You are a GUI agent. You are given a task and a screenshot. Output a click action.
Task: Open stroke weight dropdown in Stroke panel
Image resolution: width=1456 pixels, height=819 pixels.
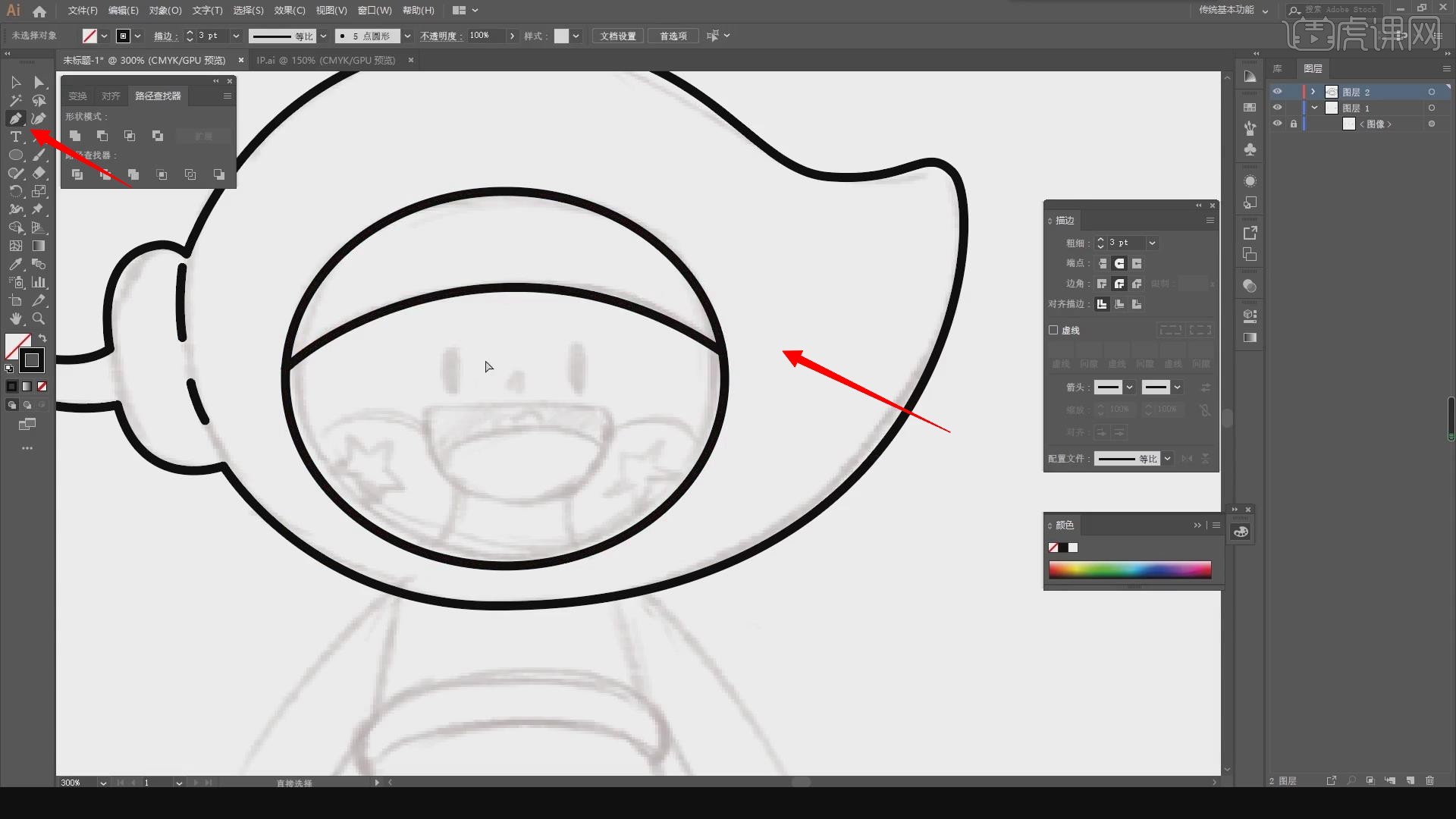pos(1152,243)
